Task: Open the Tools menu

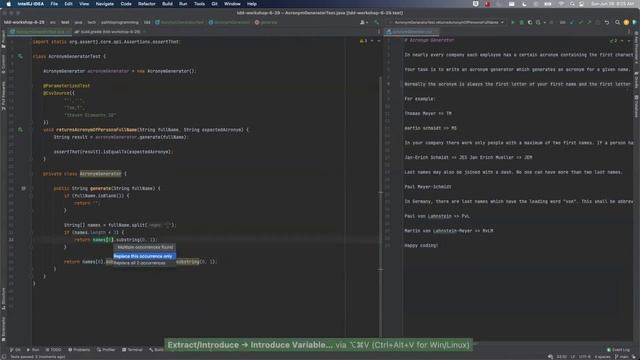Action: click(199, 4)
